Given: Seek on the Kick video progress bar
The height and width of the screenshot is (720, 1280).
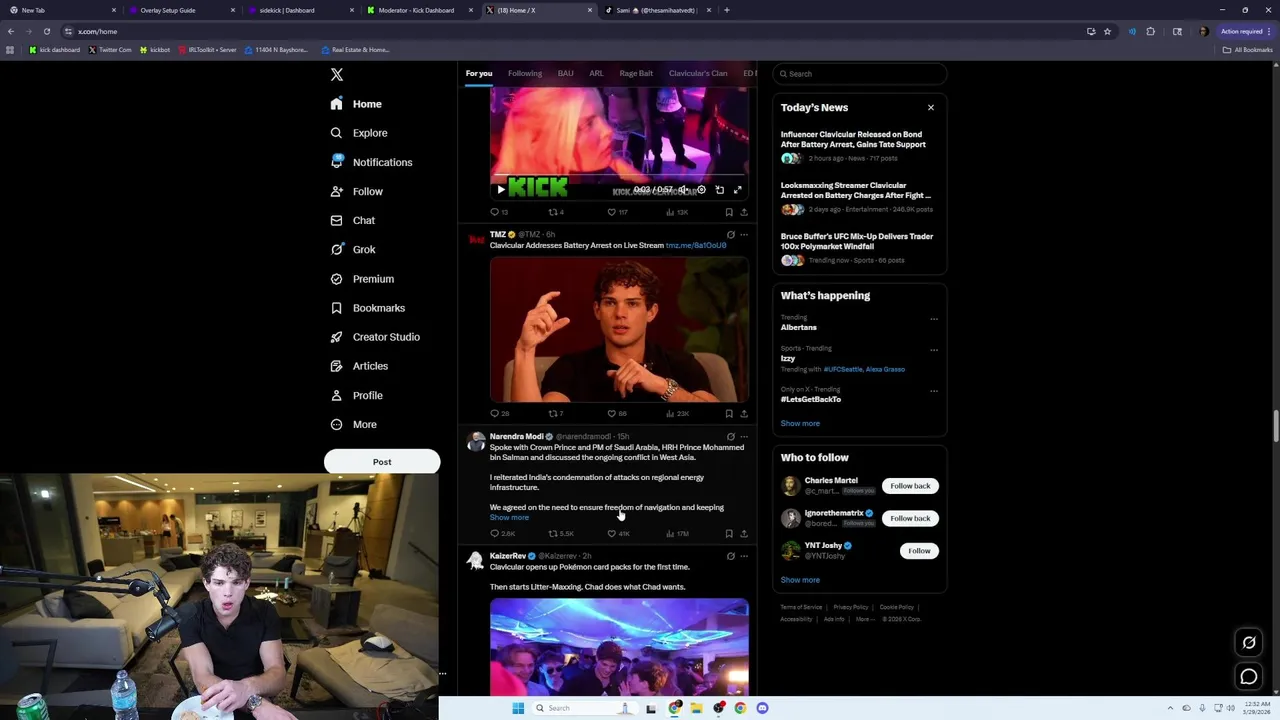Looking at the screenshot, I should coord(619,177).
